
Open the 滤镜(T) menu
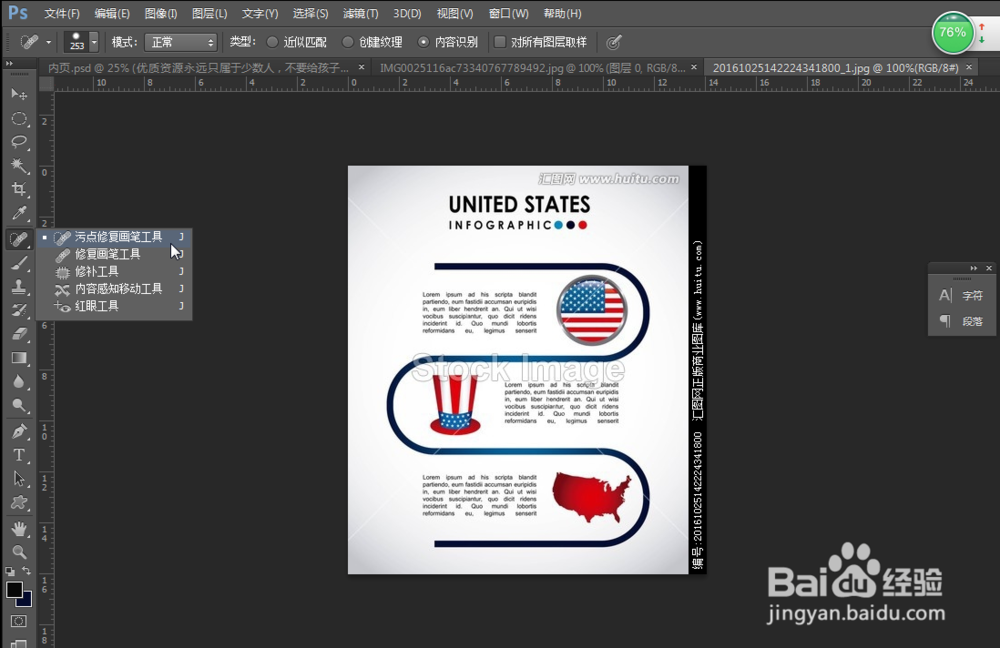pyautogui.click(x=360, y=13)
